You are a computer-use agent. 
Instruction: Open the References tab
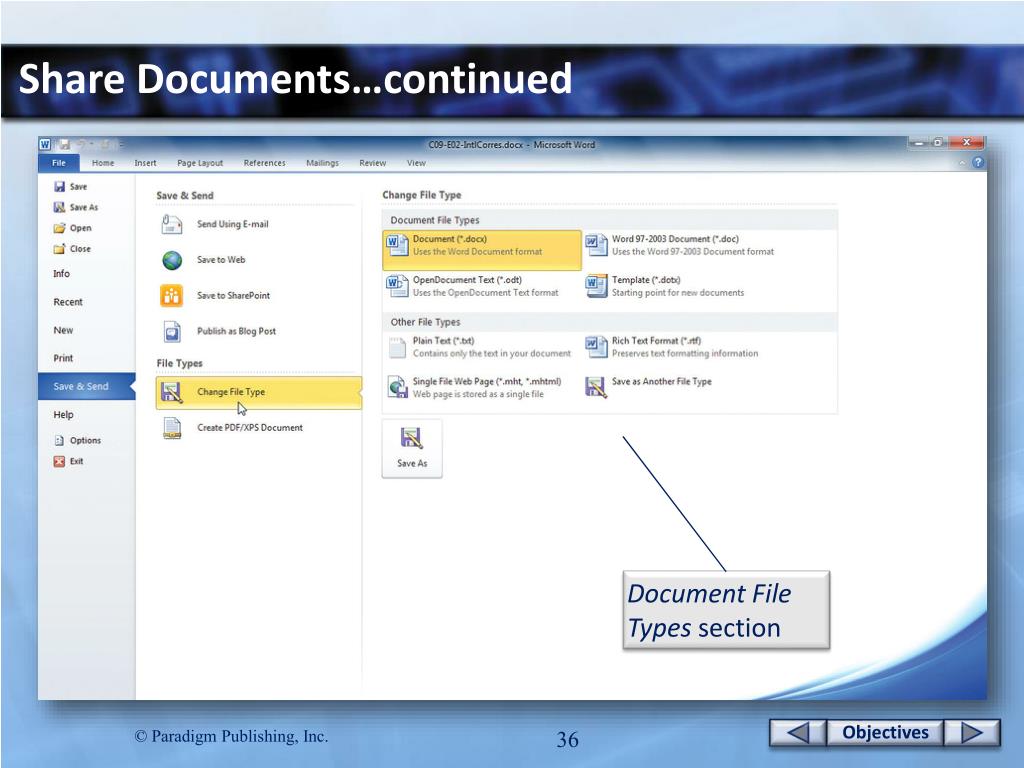tap(264, 163)
